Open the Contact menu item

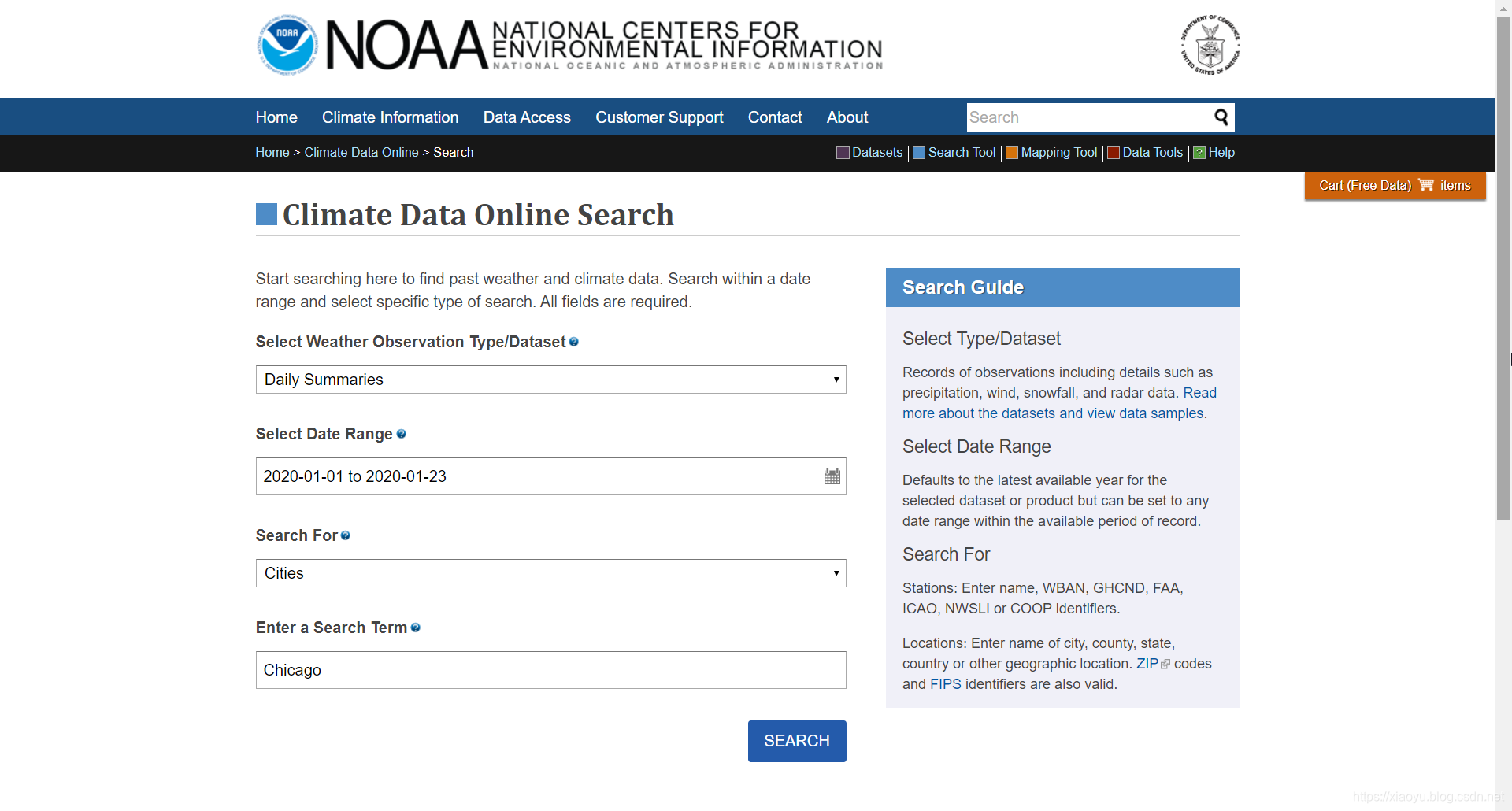[x=775, y=117]
